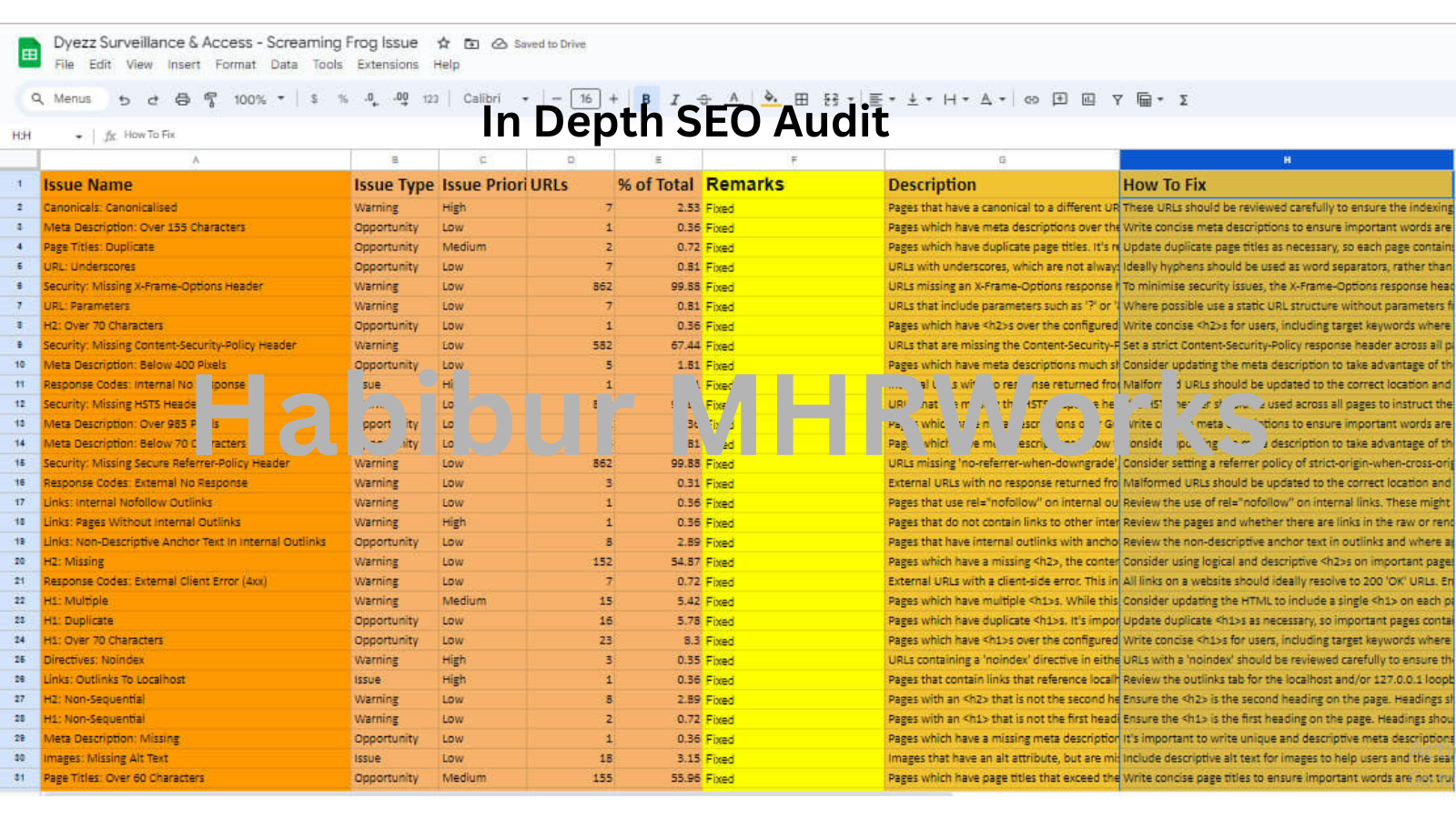Viewport: 1456px width, 819px height.
Task: Click the undo arrow icon
Action: tap(125, 99)
